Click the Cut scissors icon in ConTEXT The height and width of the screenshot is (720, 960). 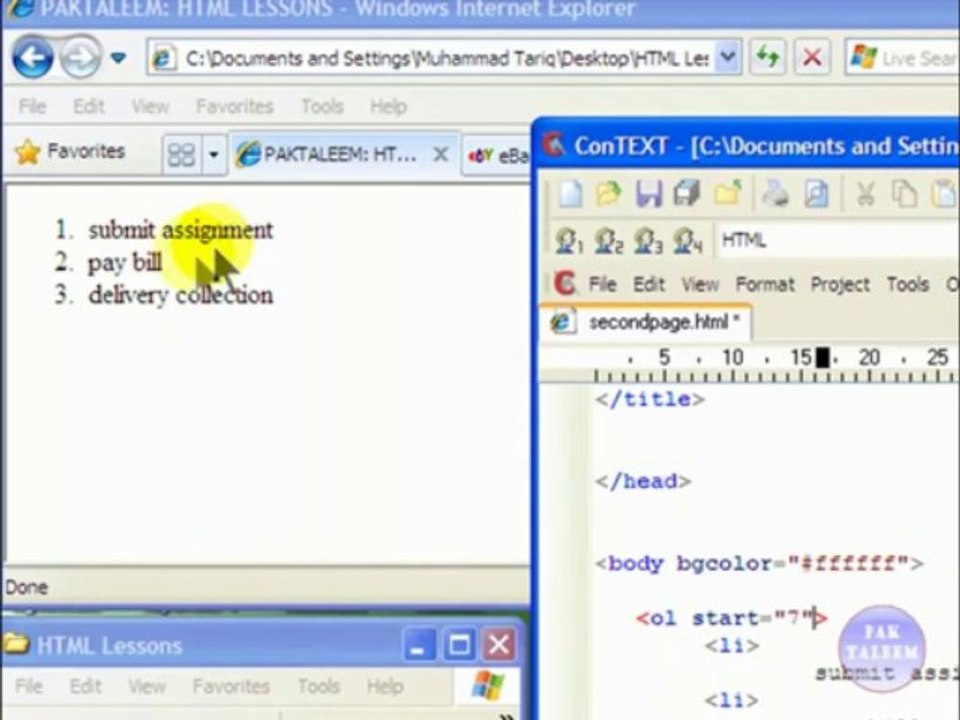coord(864,194)
